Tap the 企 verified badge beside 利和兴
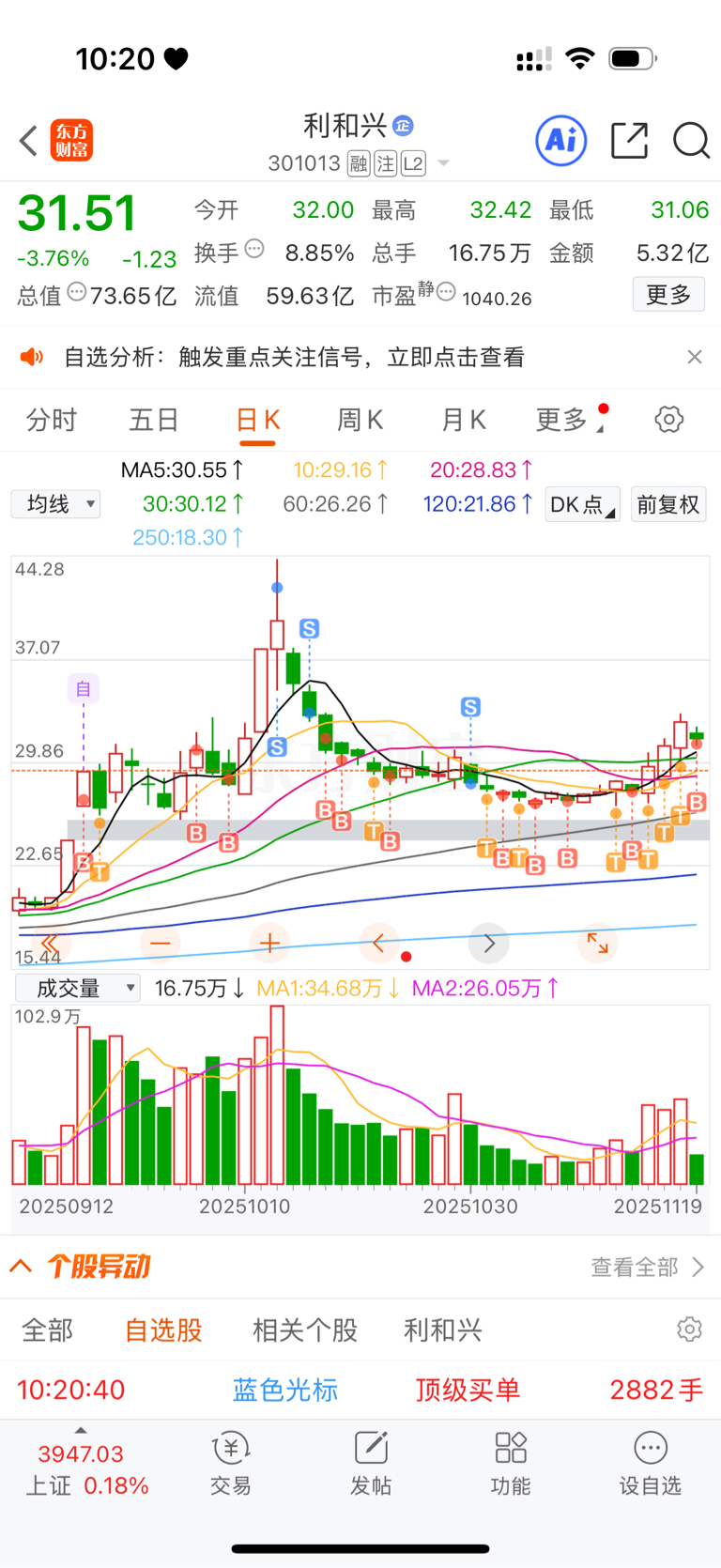Viewport: 721px width, 1568px height. 403,126
